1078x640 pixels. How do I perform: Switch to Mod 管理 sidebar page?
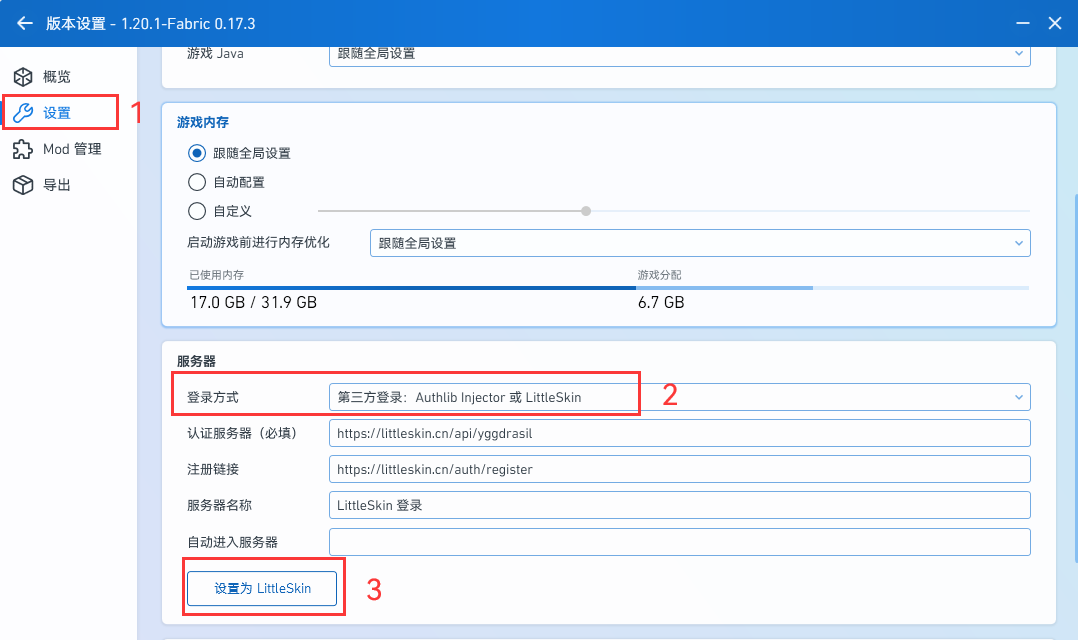(72, 149)
